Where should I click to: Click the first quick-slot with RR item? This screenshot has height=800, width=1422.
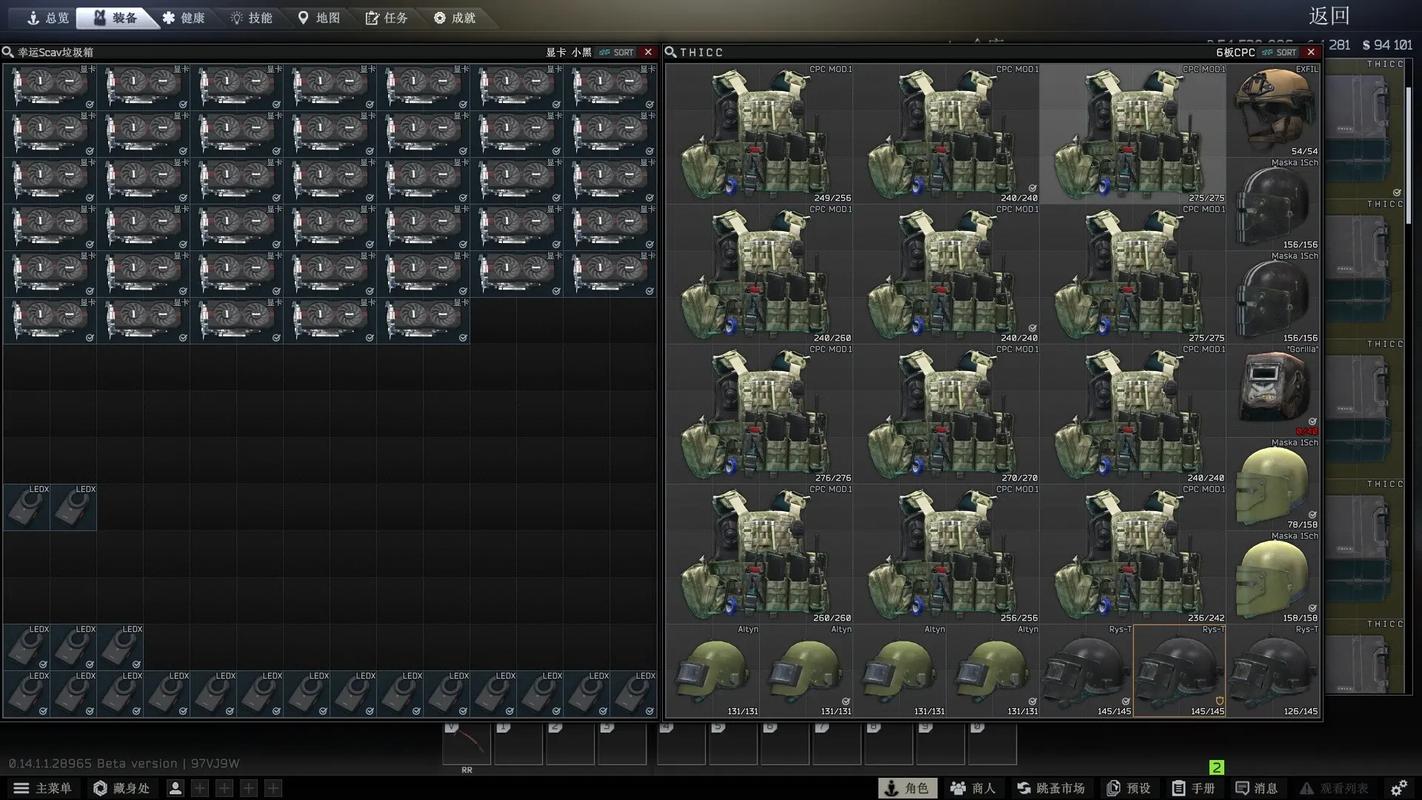tap(466, 746)
